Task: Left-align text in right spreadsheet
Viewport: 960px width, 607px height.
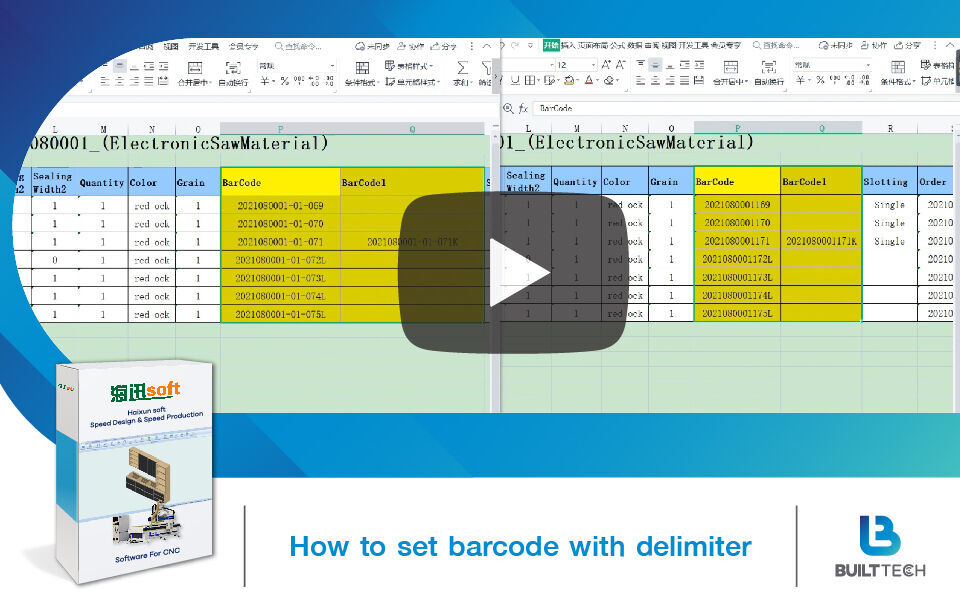Action: click(640, 80)
